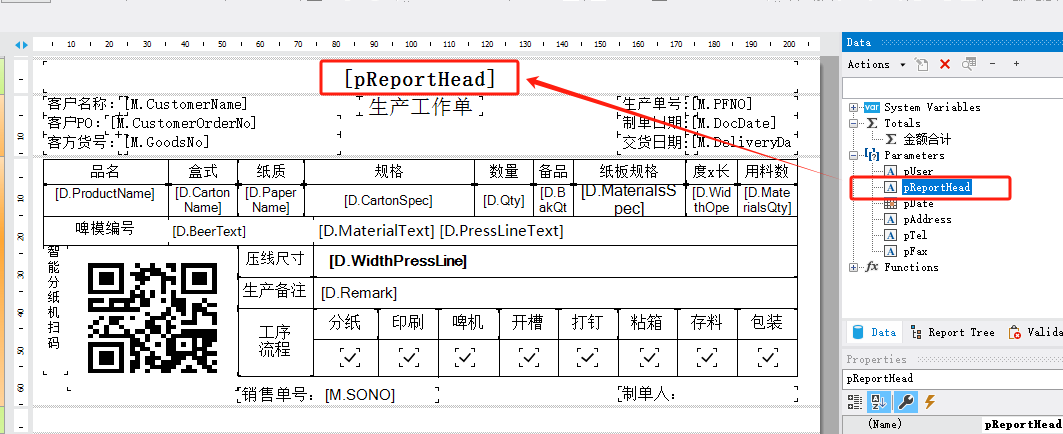Select the pReportHead parameter in tree

[937, 187]
